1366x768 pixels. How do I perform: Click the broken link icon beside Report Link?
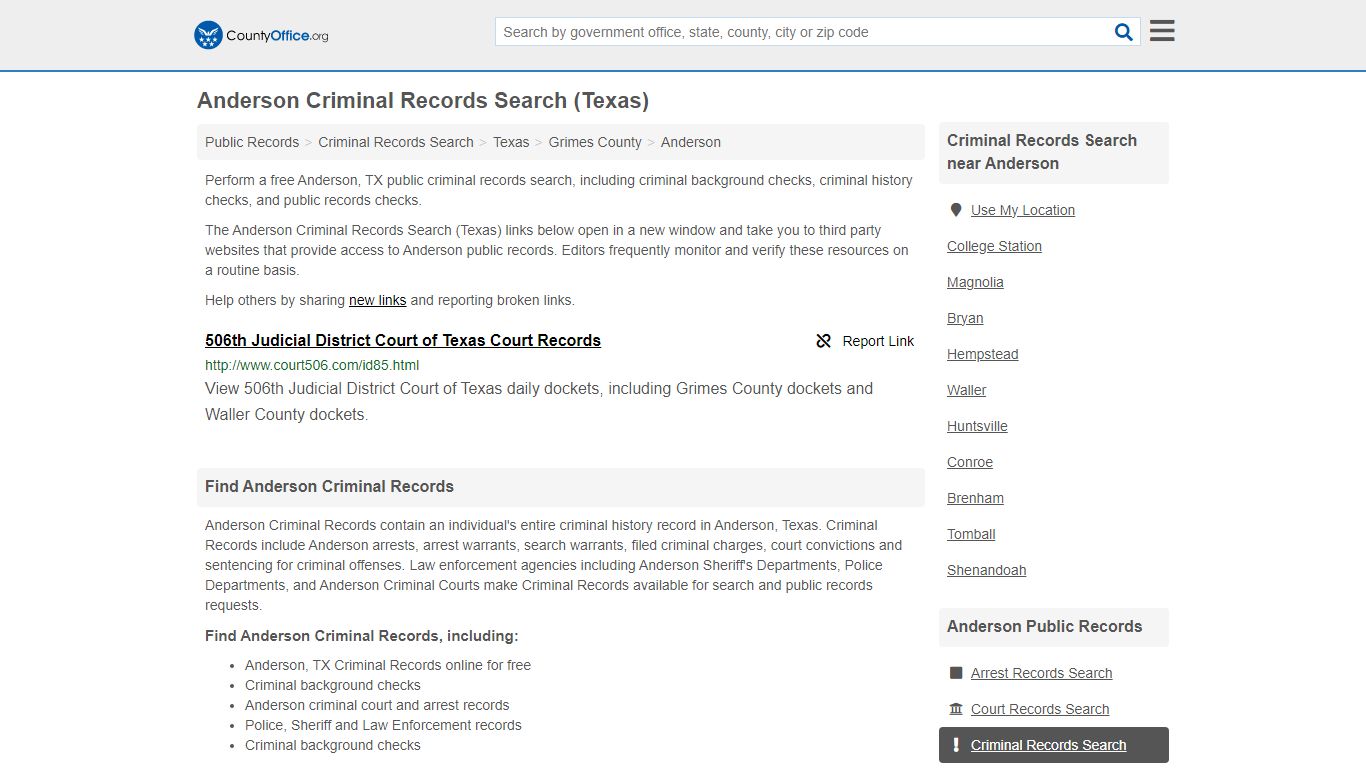point(824,341)
